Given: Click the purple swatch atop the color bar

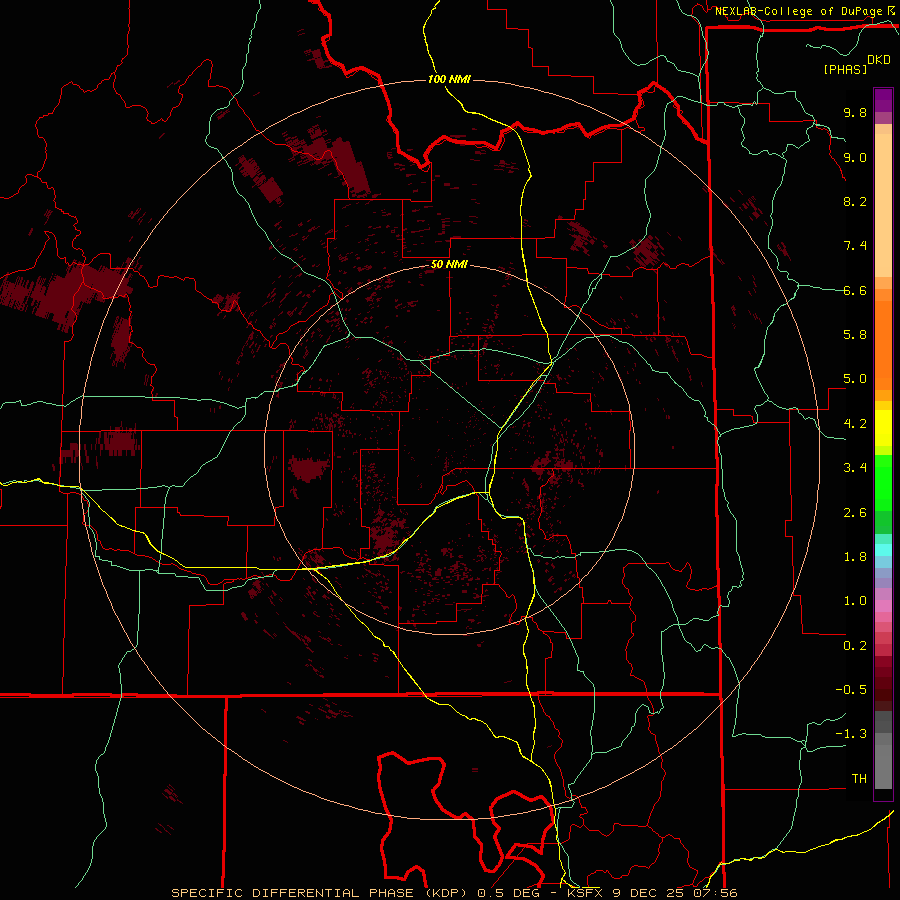Looking at the screenshot, I should coord(883,100).
